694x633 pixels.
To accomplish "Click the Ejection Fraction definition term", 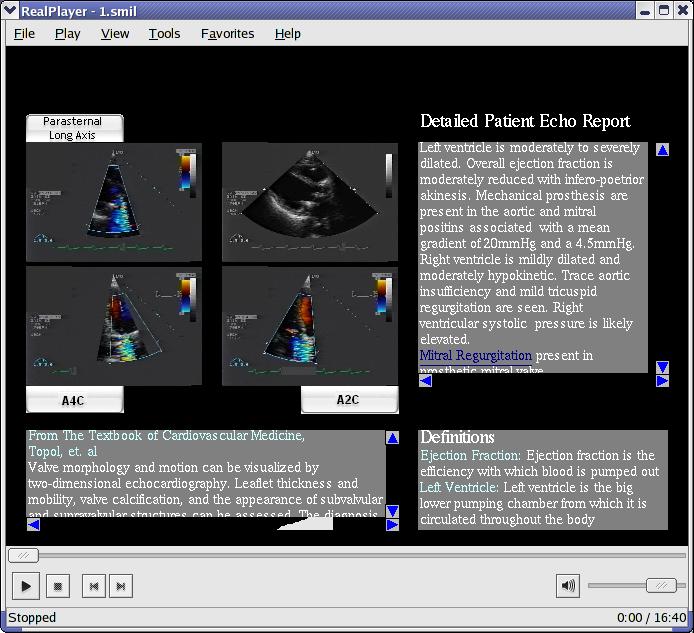I will tap(471, 455).
